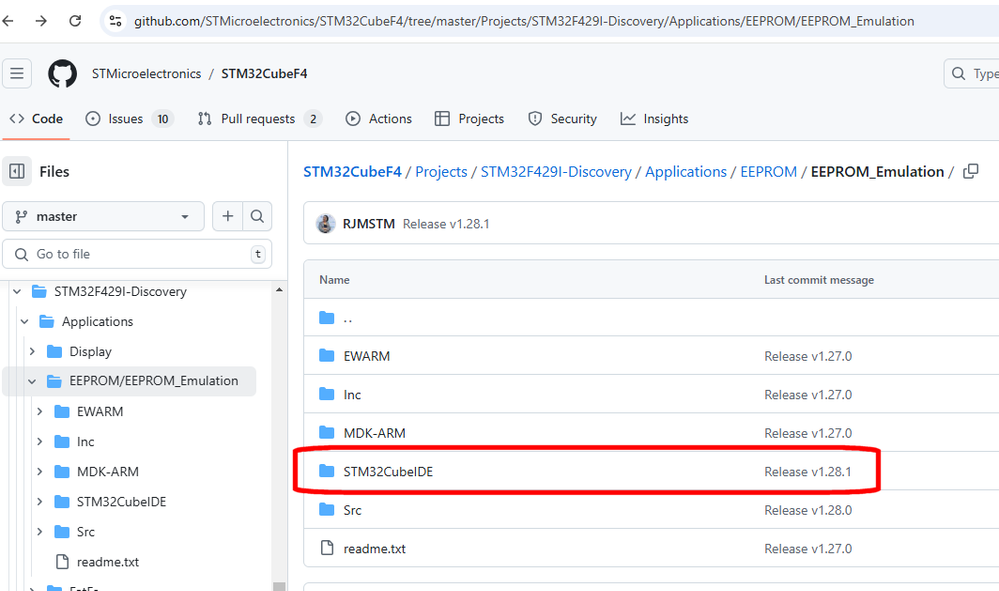The image size is (999, 591).
Task: Open the Security tab
Action: 563,119
